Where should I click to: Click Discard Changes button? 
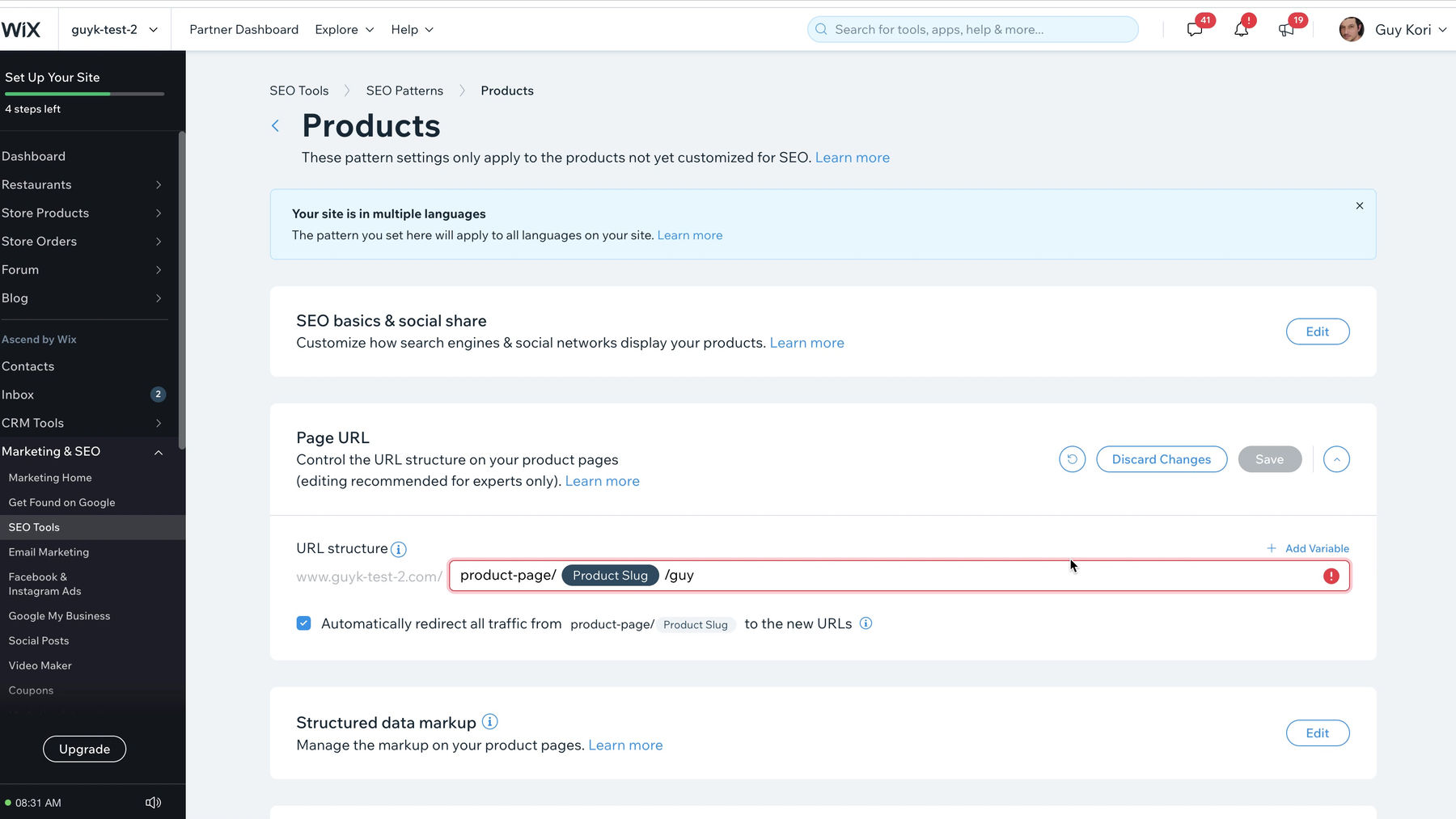1162,459
